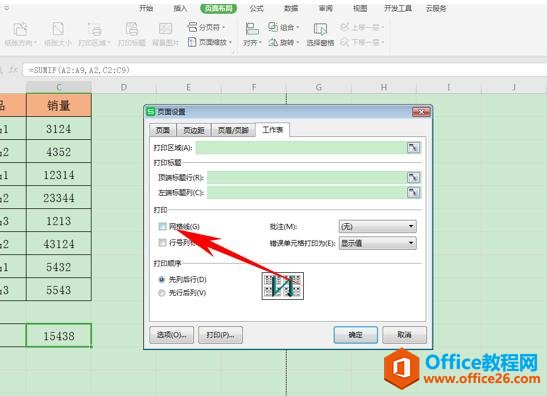Select the 工作表 dialog tab

pyautogui.click(x=272, y=130)
